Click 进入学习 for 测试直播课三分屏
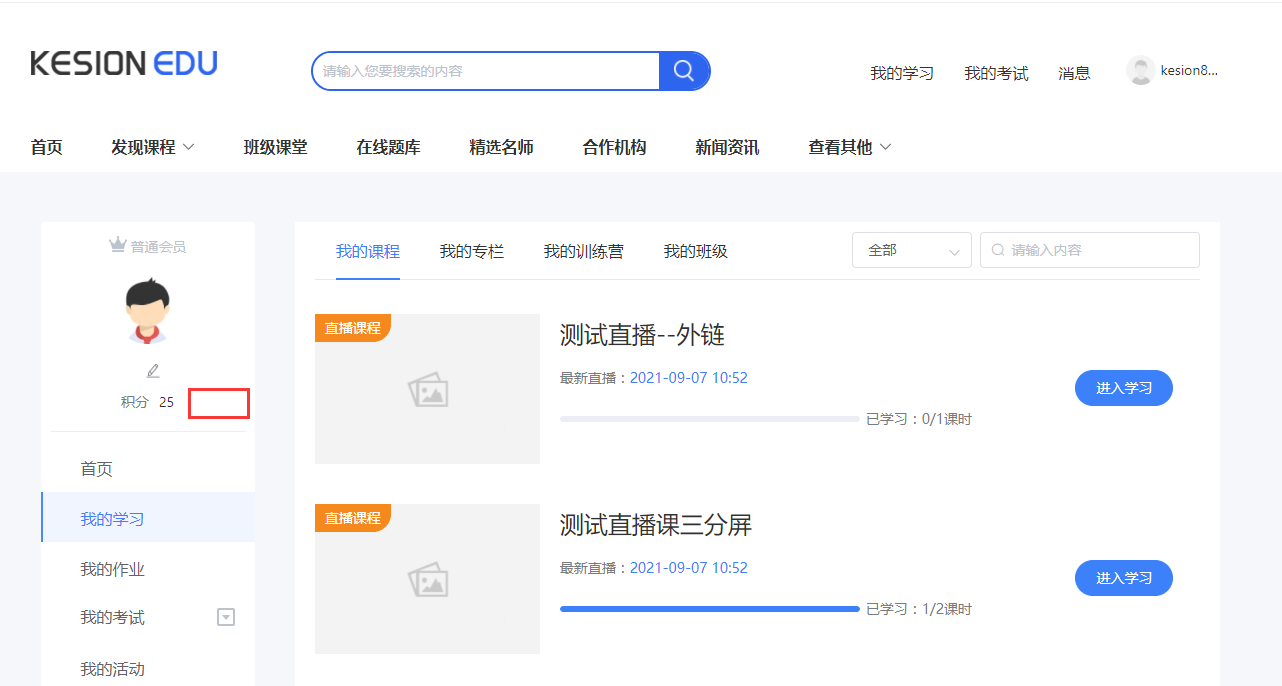Viewport: 1282px width, 686px height. pyautogui.click(x=1123, y=578)
